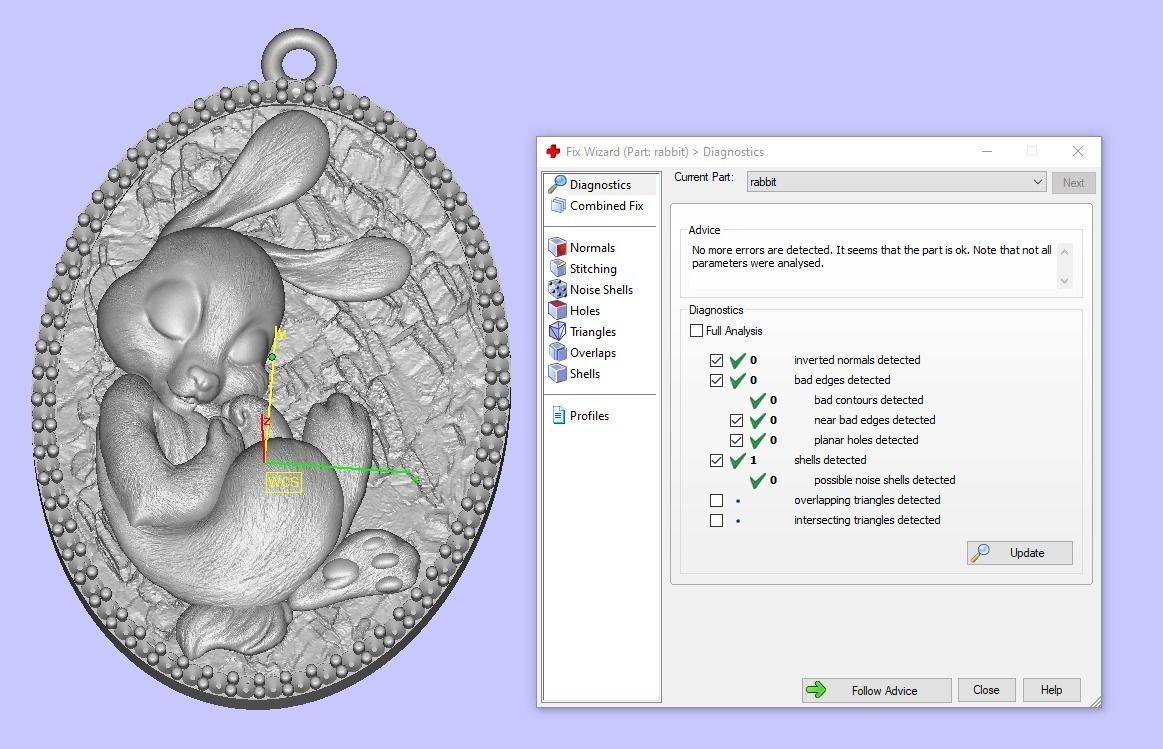Open the Stitching fix page label

[x=593, y=268]
